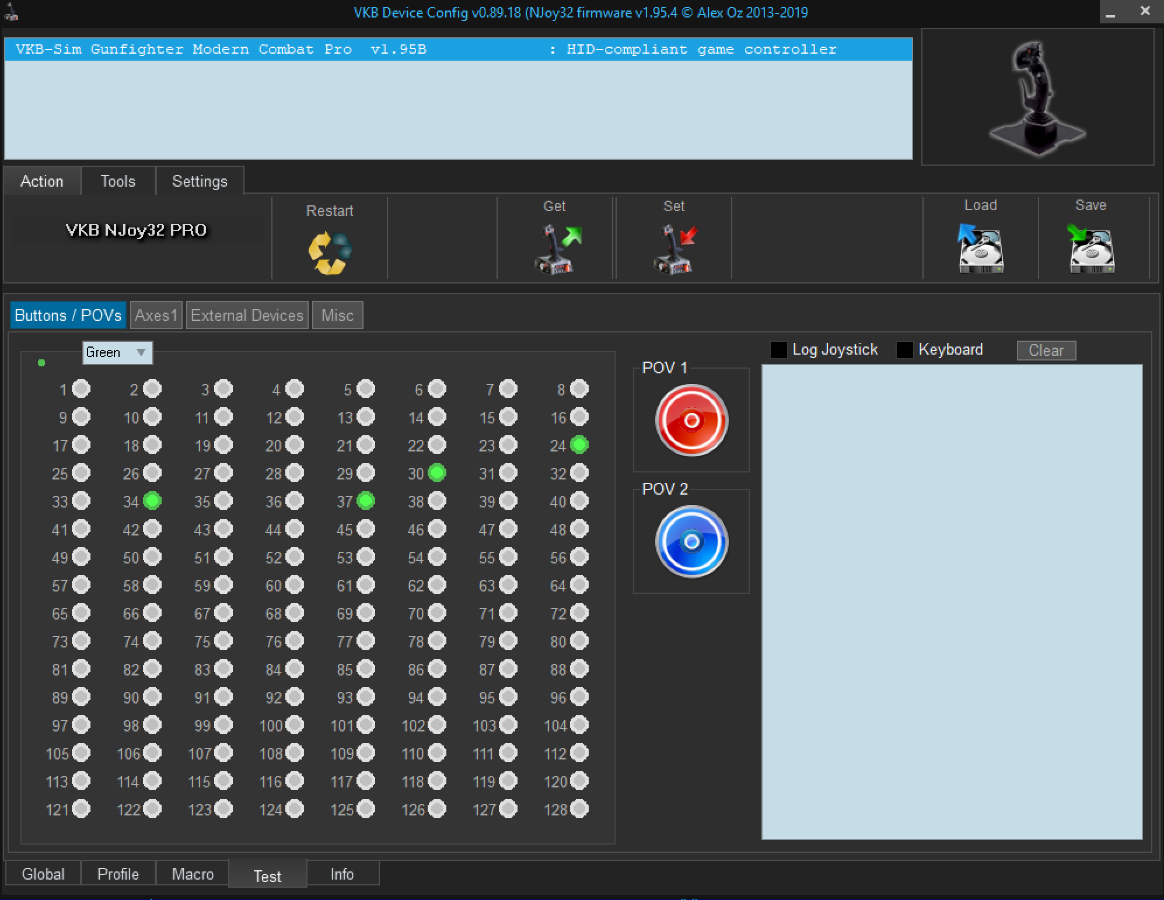
Task: Click the lit button 24 indicator
Action: [x=579, y=445]
